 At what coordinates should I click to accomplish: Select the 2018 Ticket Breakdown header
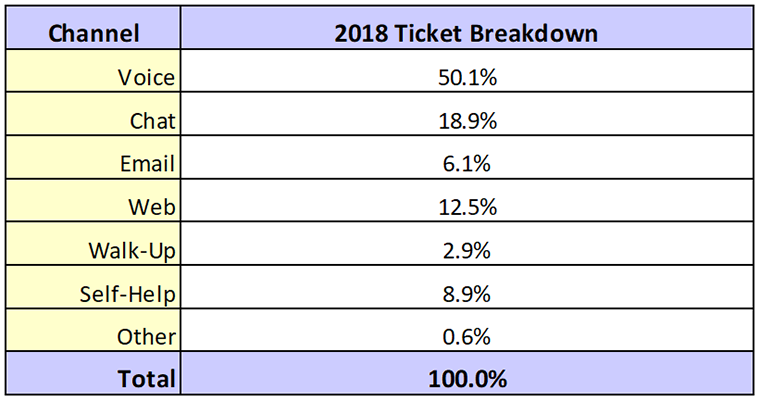pos(466,34)
